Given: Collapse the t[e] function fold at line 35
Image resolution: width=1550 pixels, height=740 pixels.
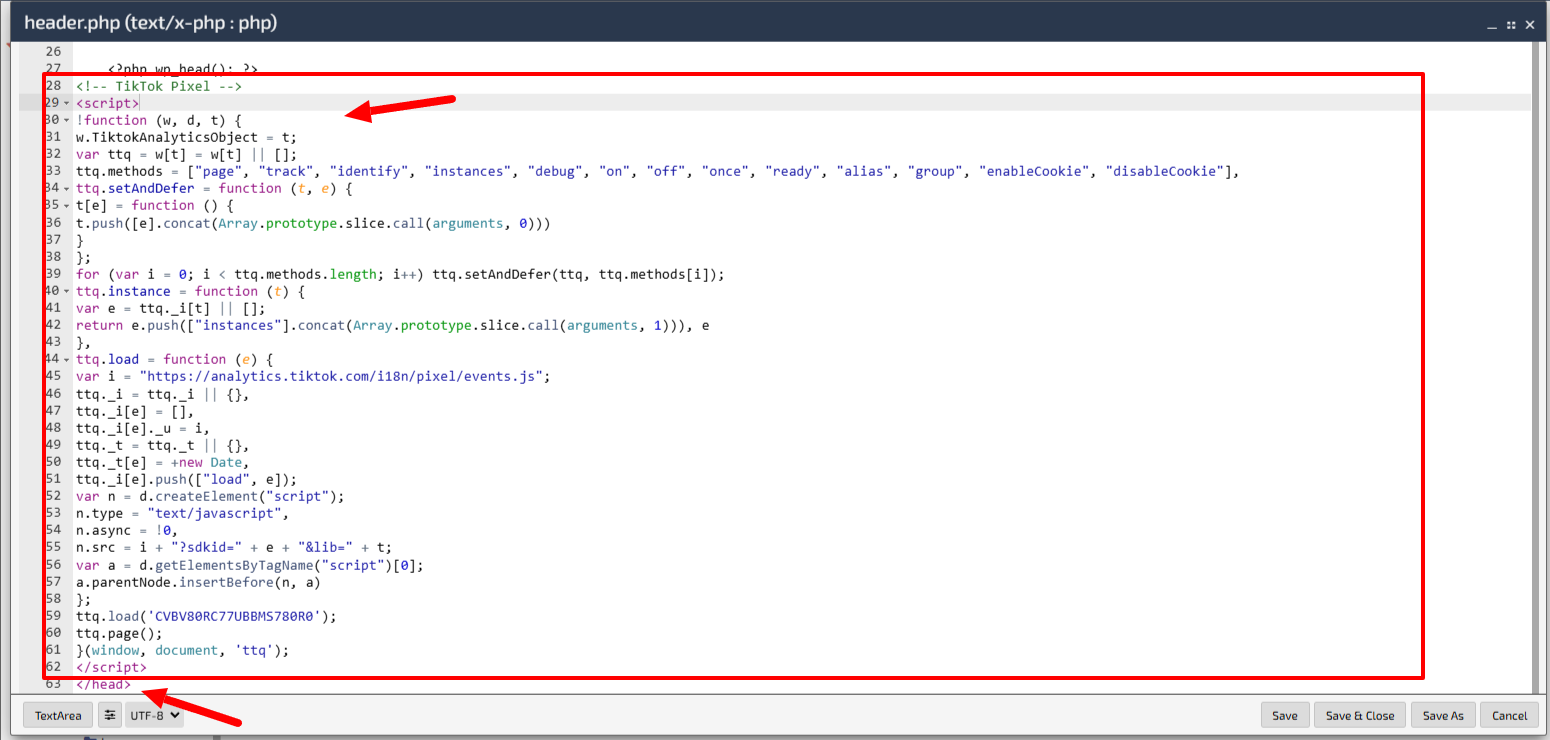Looking at the screenshot, I should point(66,205).
